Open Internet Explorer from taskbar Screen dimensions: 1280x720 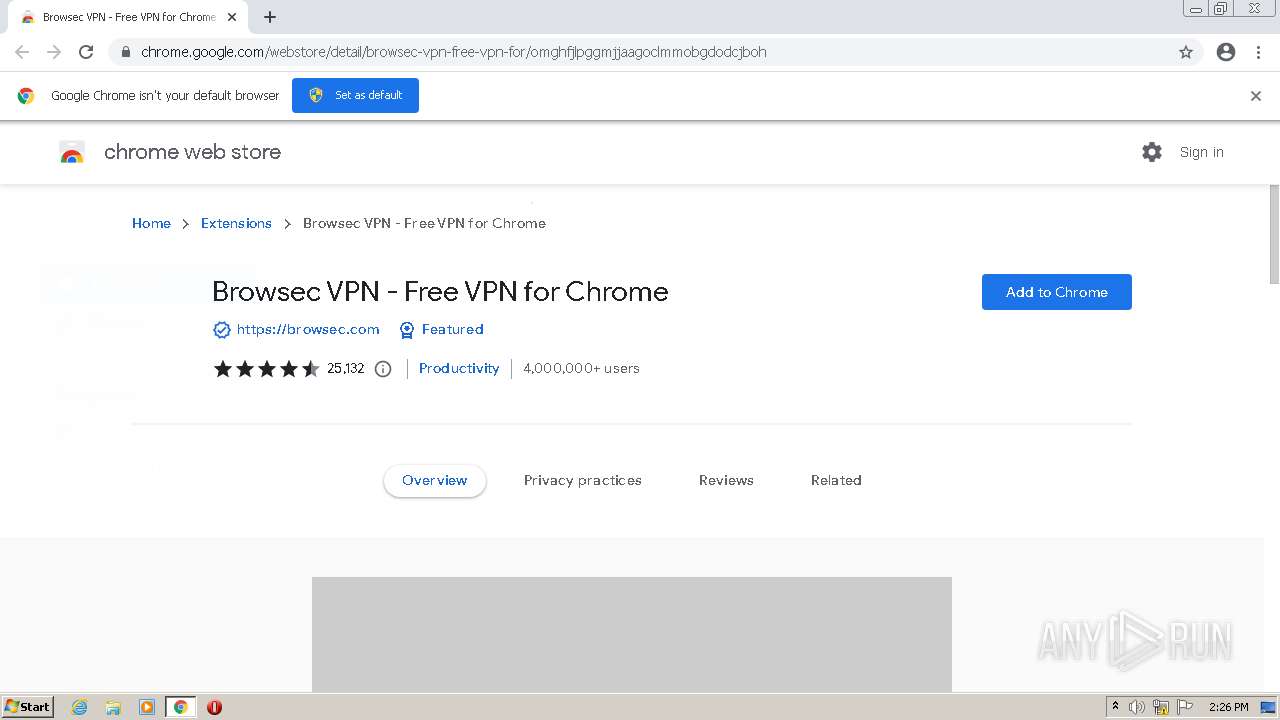79,707
